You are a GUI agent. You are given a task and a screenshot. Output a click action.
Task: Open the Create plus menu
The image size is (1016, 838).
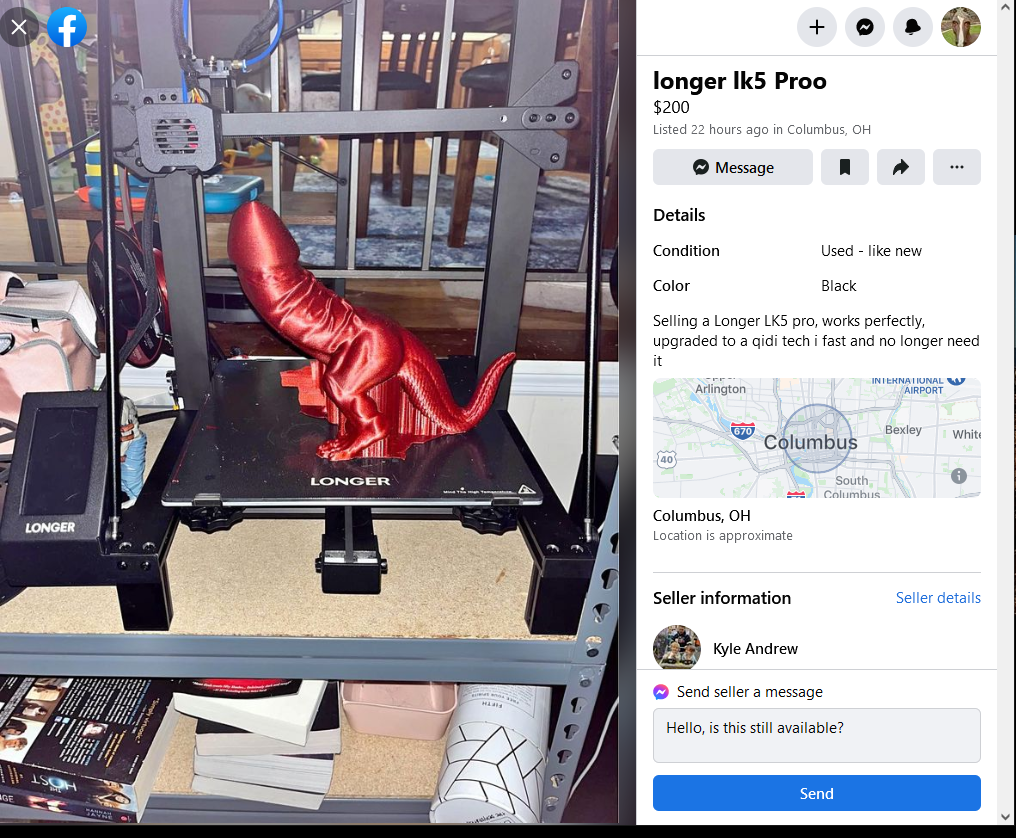pyautogui.click(x=816, y=27)
